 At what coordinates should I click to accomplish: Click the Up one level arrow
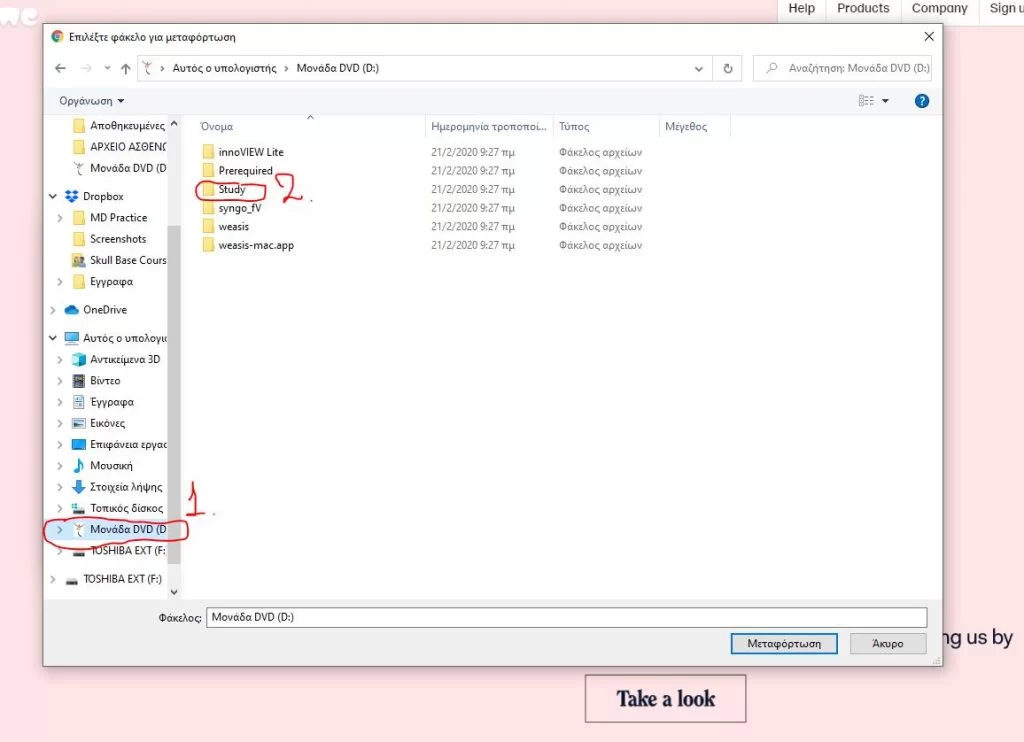point(125,69)
